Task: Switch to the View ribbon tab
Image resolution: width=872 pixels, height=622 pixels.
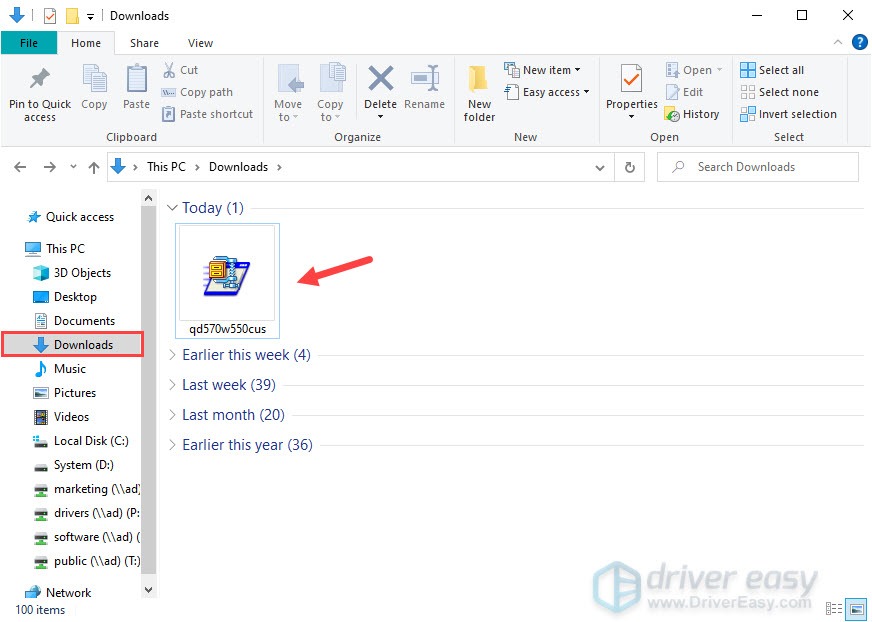Action: click(200, 43)
